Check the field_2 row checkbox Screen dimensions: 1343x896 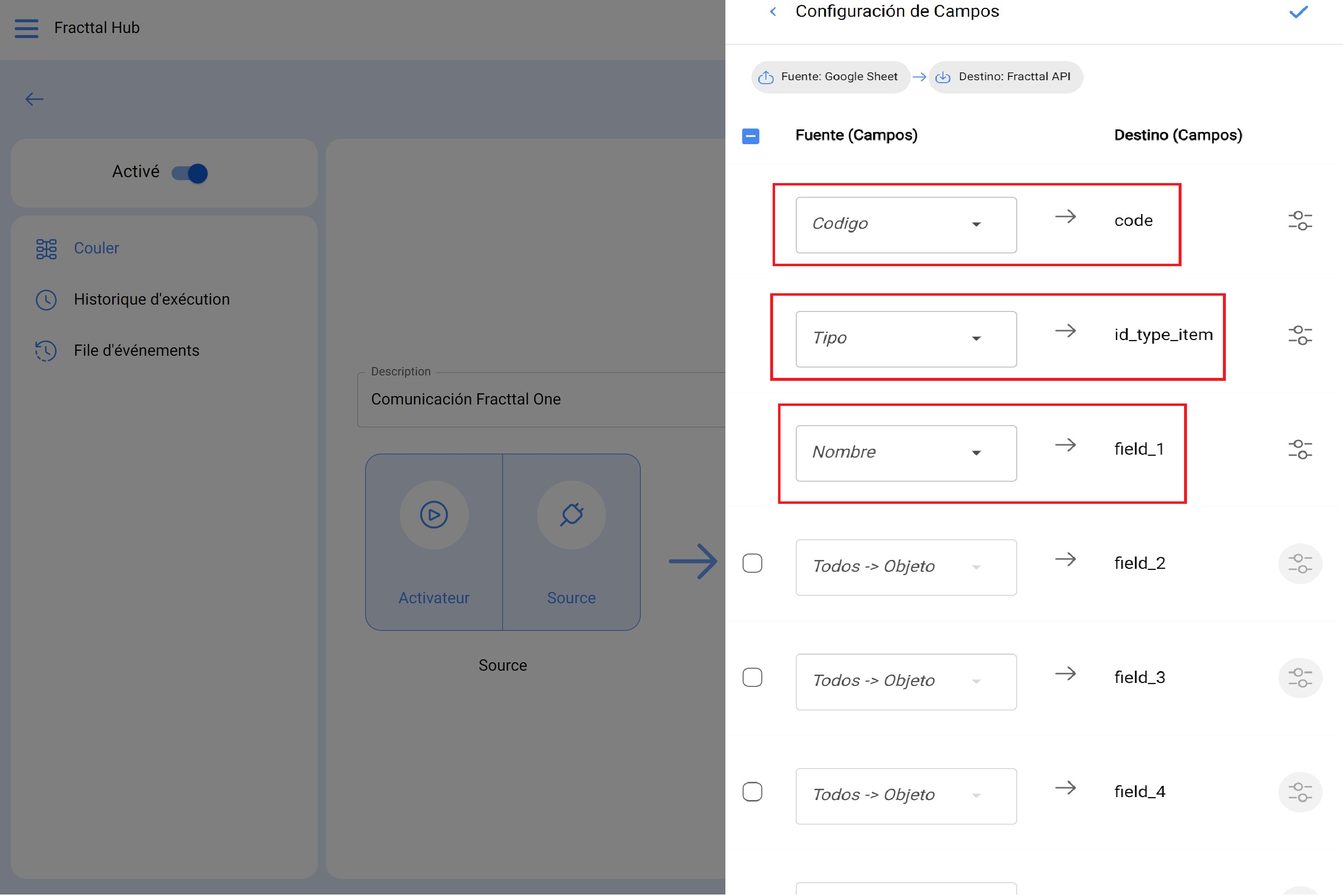(x=752, y=563)
